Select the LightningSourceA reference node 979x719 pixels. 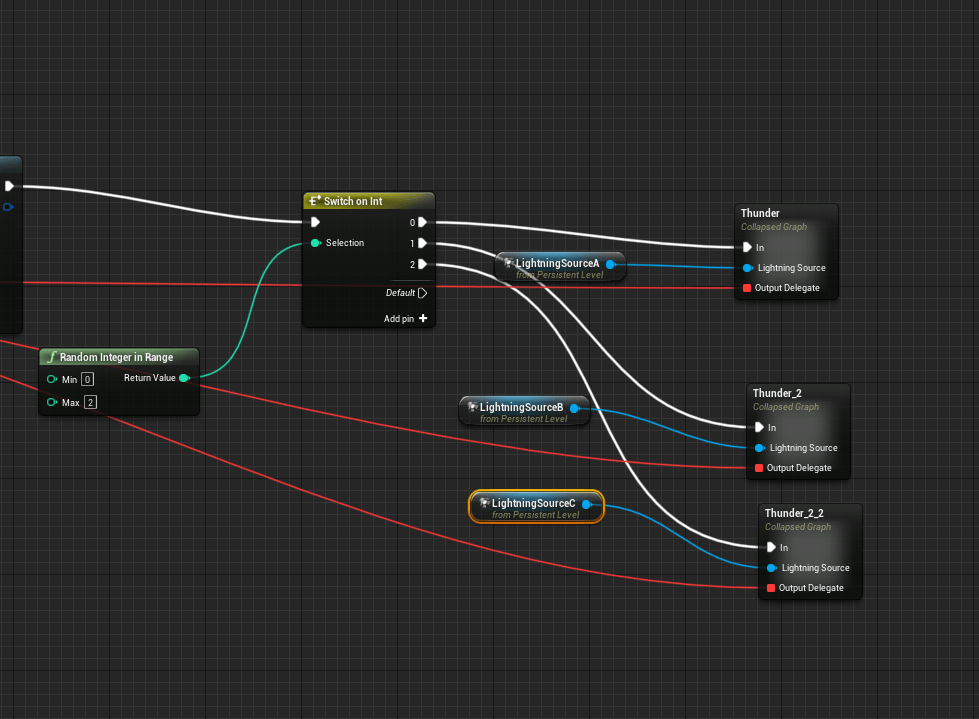[556, 264]
